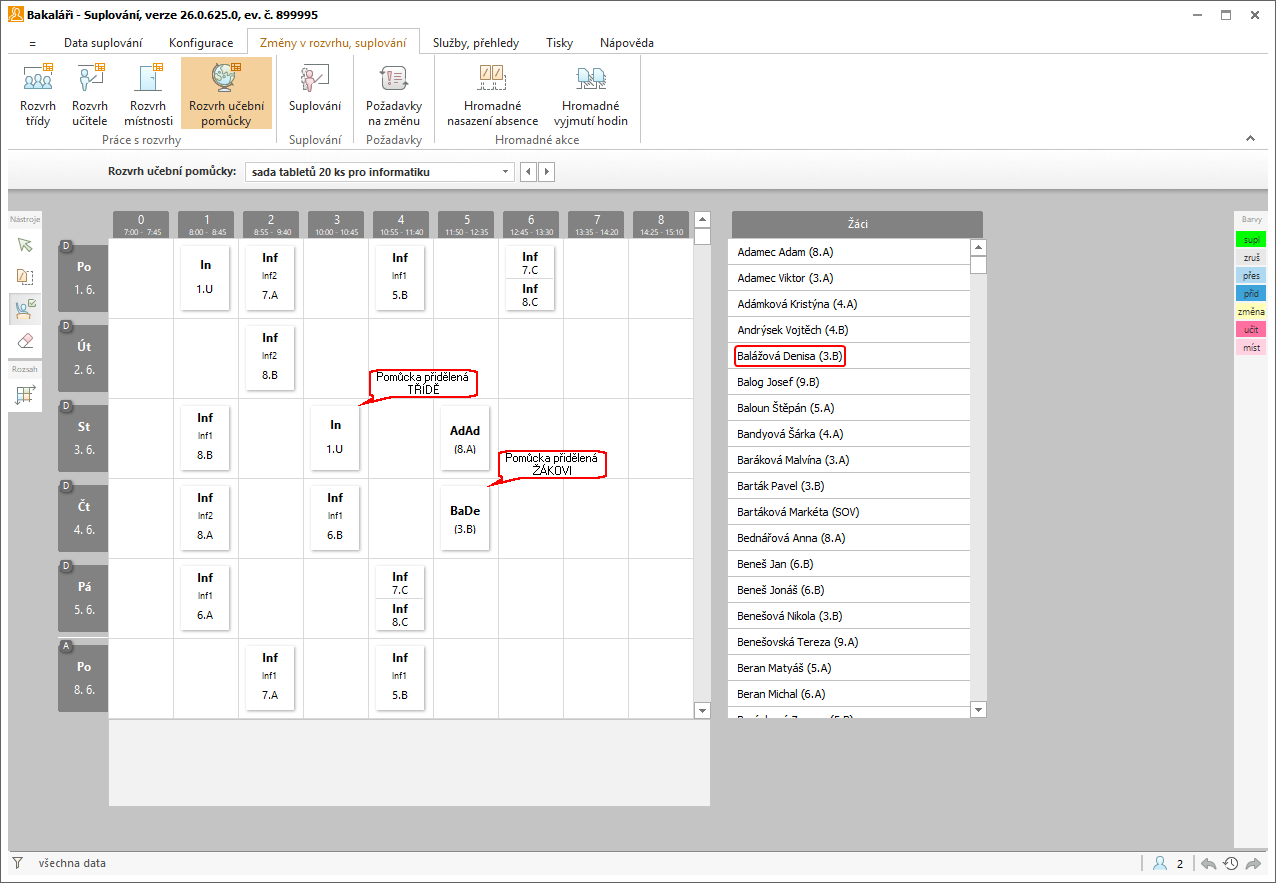Launch Hromadné nasazení absence
Image resolution: width=1276 pixels, height=883 pixels.
pyautogui.click(x=492, y=93)
